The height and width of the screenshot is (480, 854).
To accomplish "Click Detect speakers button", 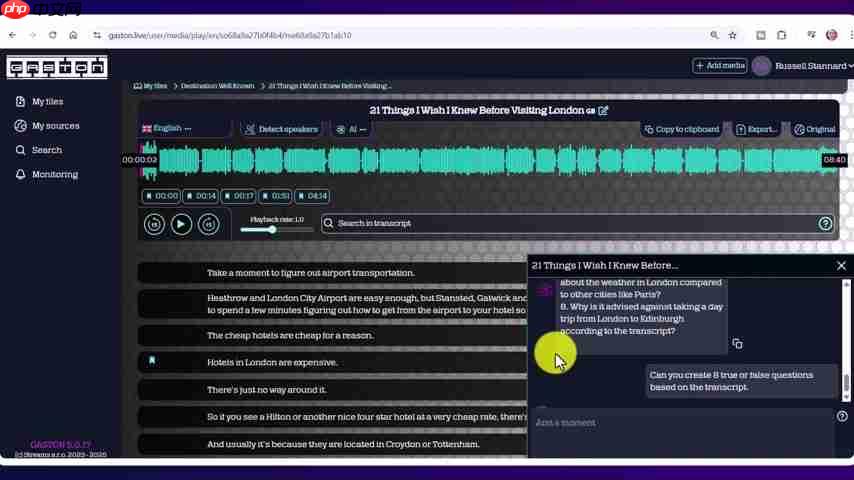I will coord(282,130).
